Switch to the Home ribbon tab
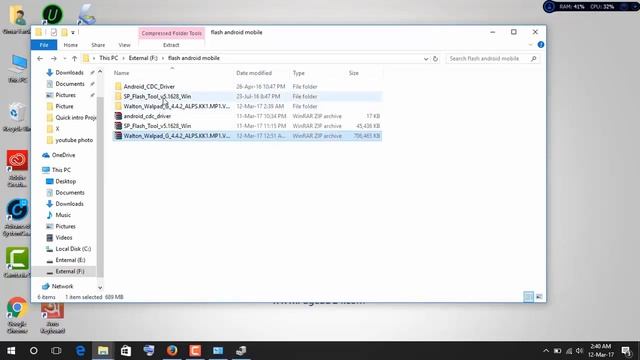Screen dimensions: 640x360 click(71, 45)
